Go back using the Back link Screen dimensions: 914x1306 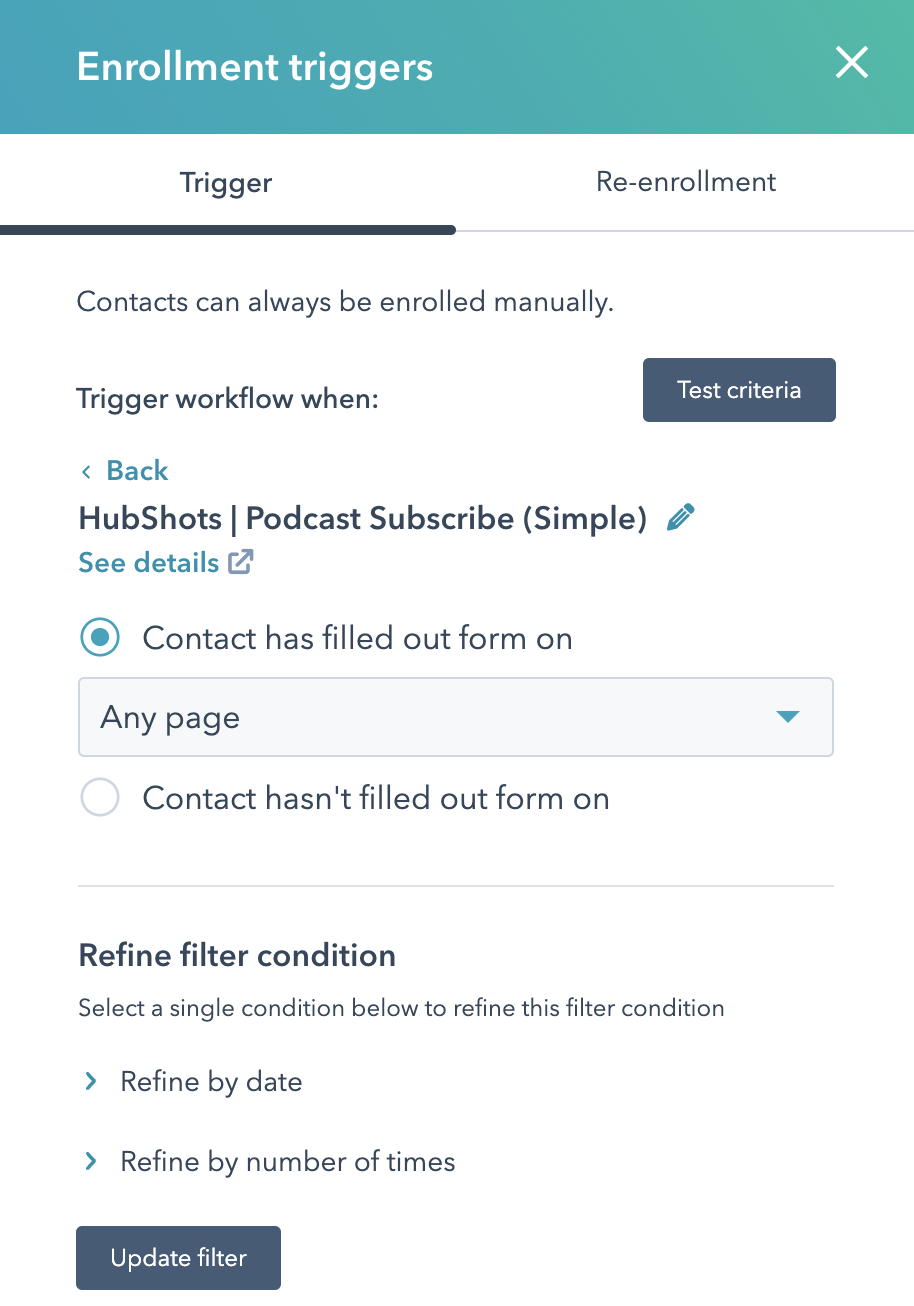pos(137,471)
